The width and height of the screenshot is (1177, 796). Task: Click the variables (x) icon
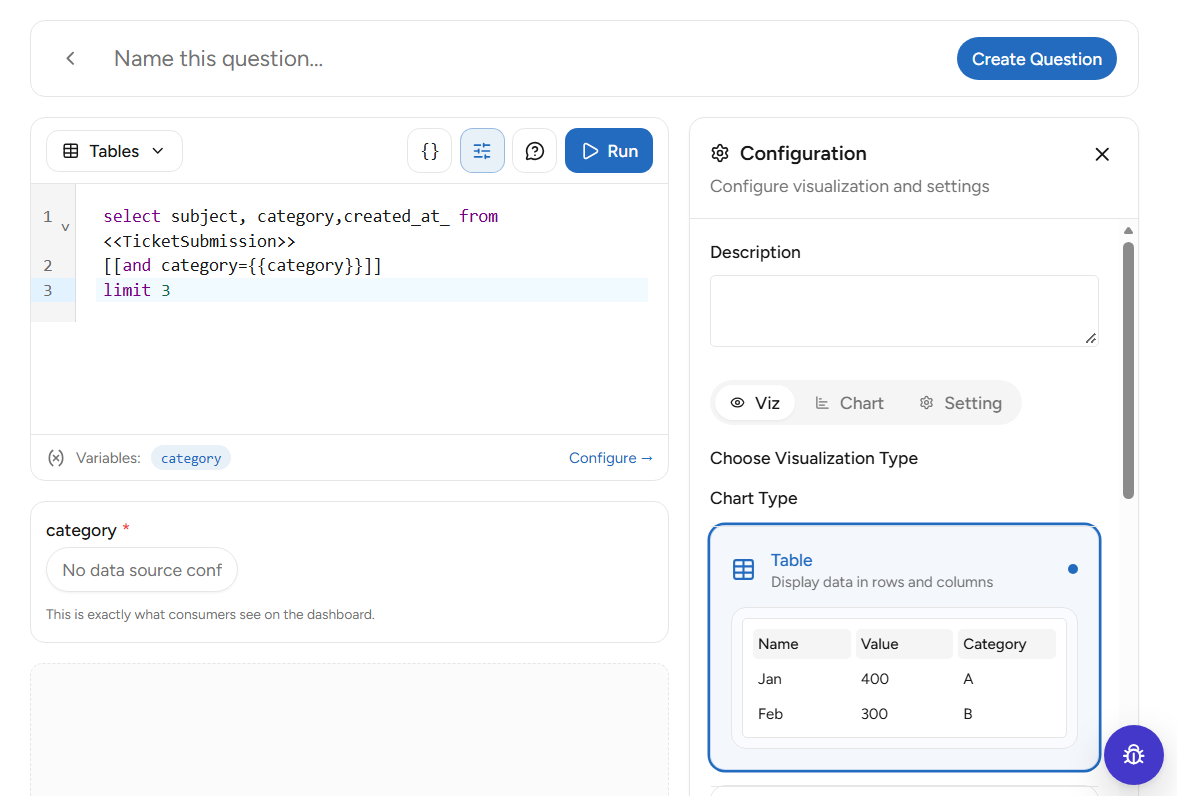[56, 458]
